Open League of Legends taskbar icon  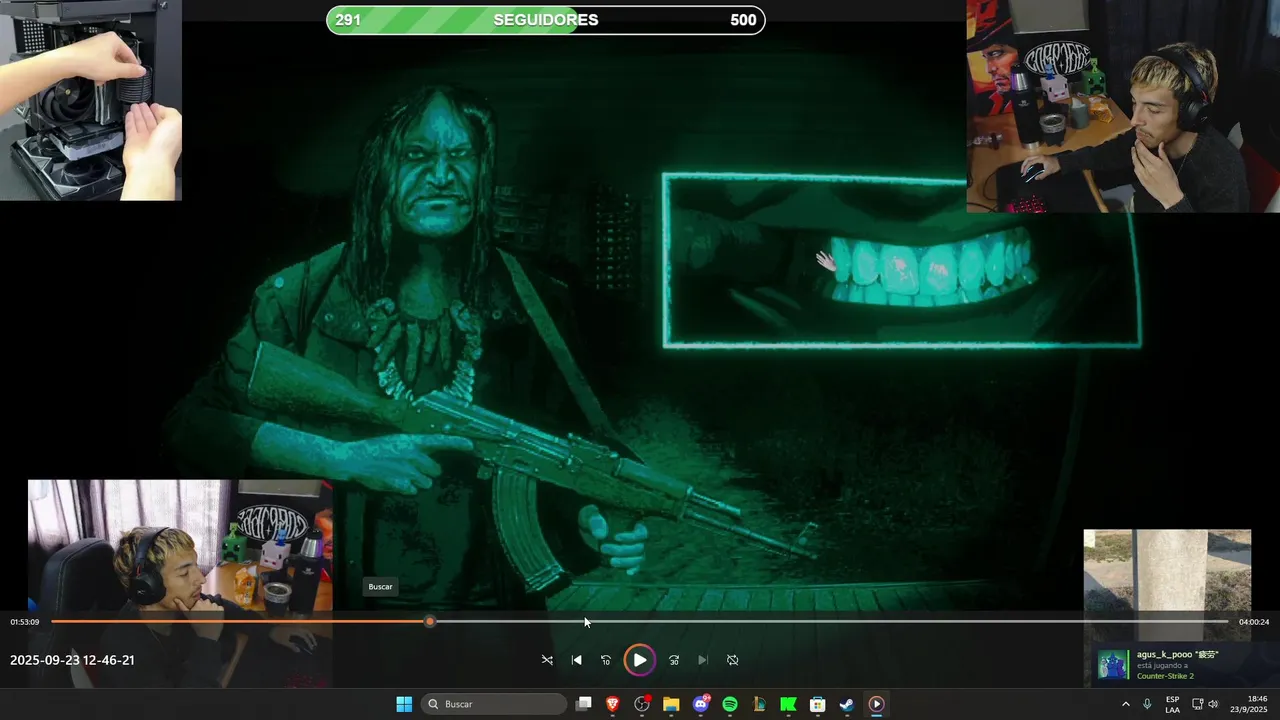[759, 704]
